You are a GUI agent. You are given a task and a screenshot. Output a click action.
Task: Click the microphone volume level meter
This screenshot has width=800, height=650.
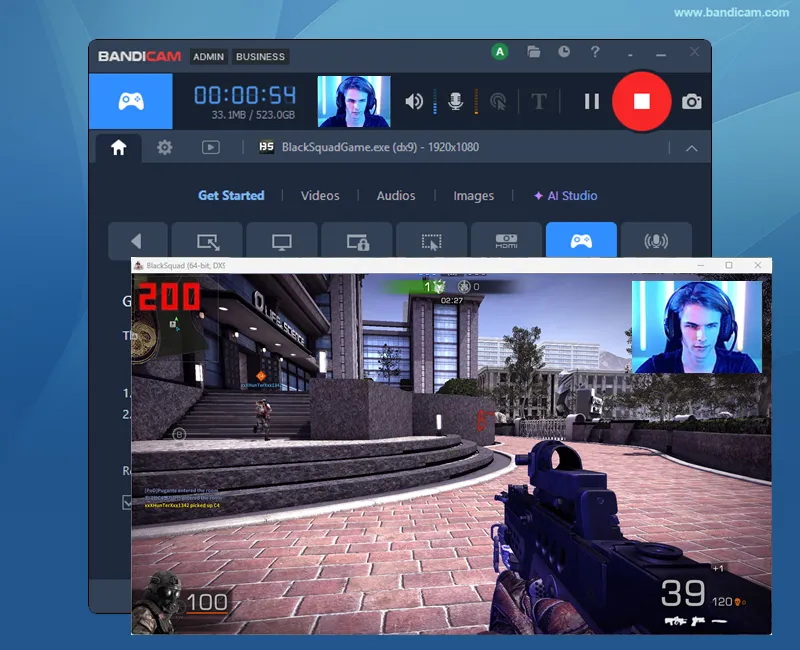pyautogui.click(x=476, y=102)
